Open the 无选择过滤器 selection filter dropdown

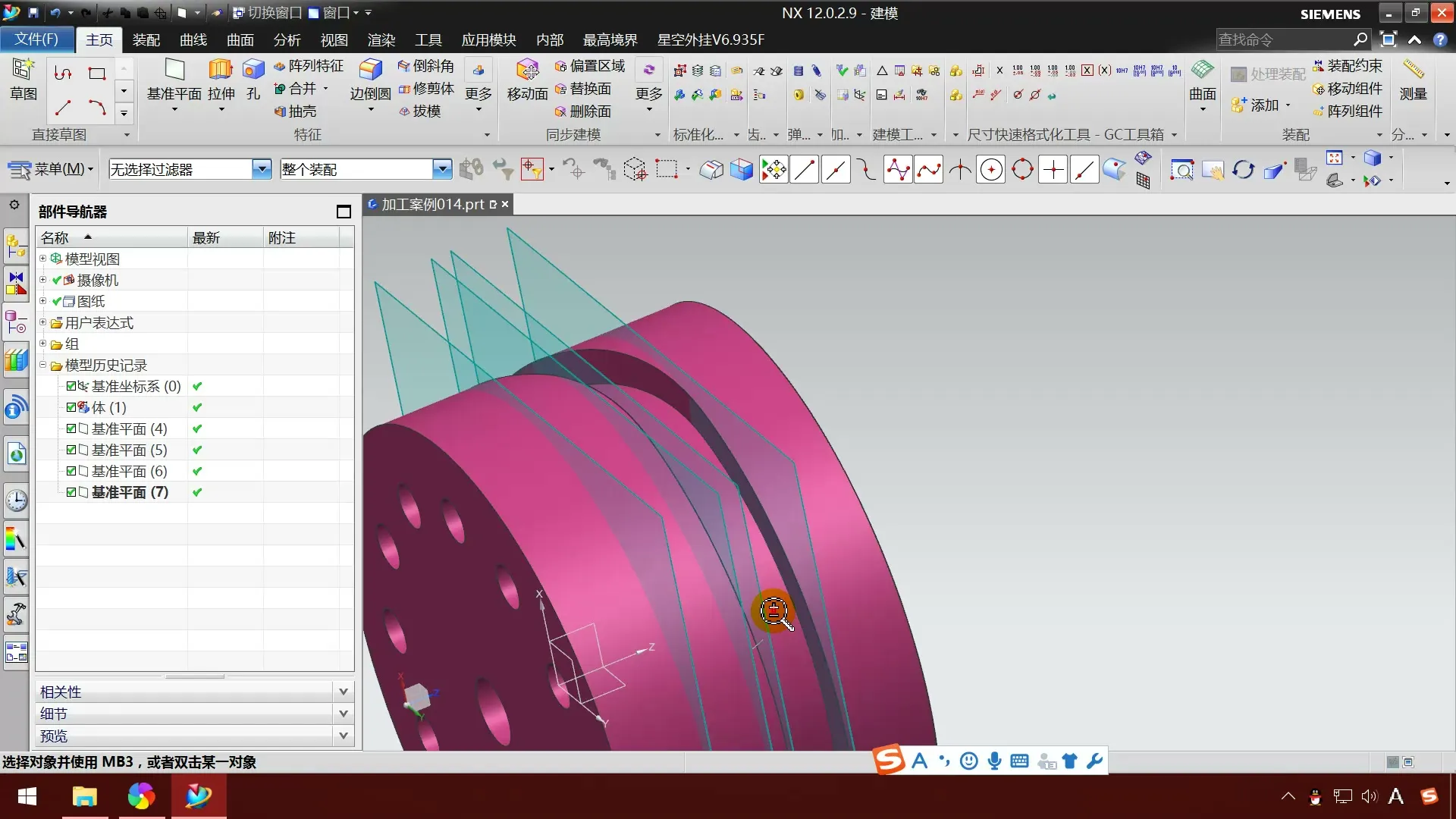coord(262,169)
